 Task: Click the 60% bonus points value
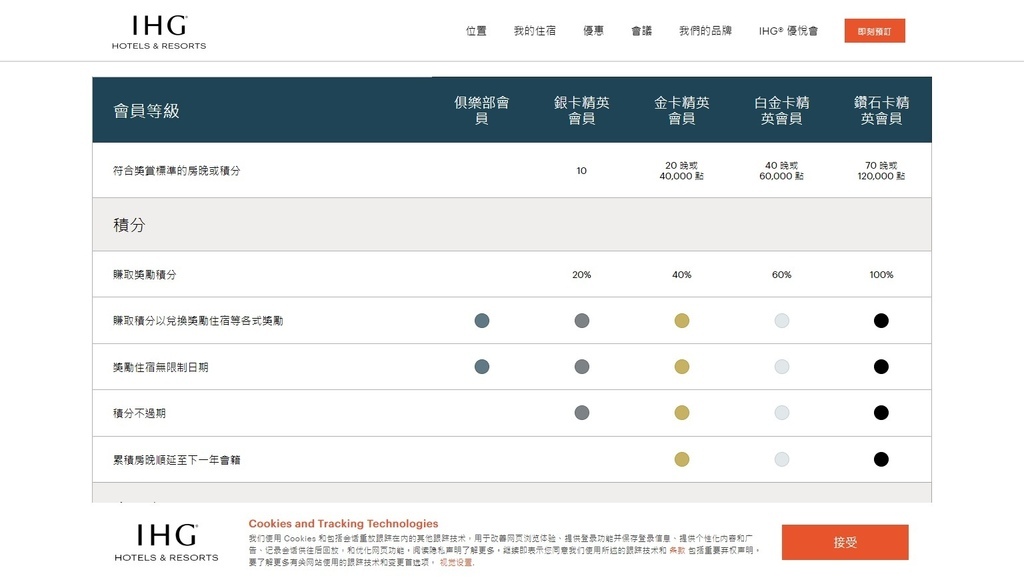(x=781, y=274)
